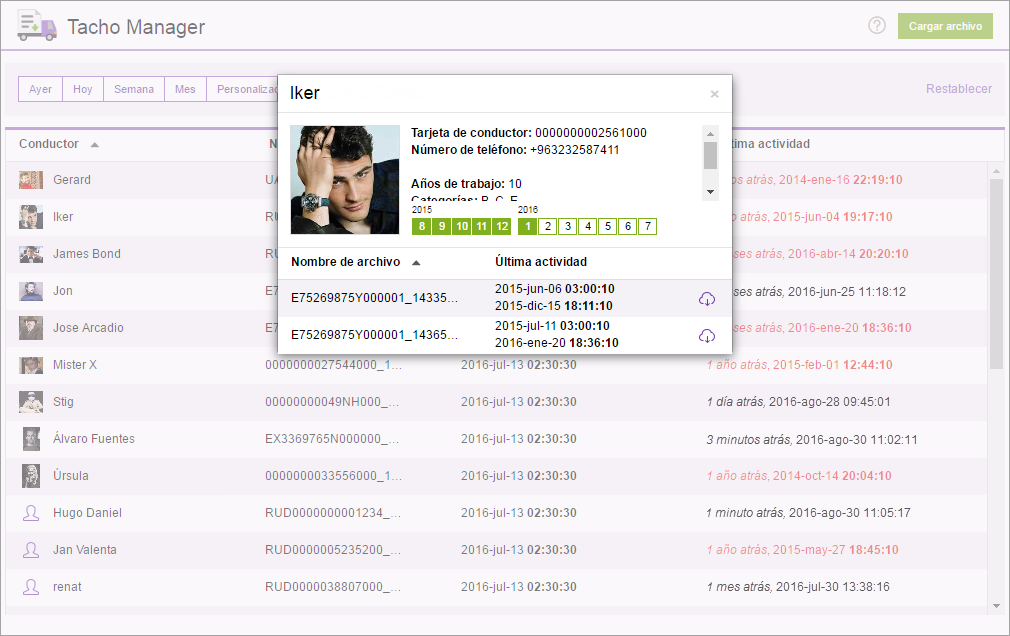1010x636 pixels.
Task: Open the Personalizado period tab
Action: tap(242, 89)
